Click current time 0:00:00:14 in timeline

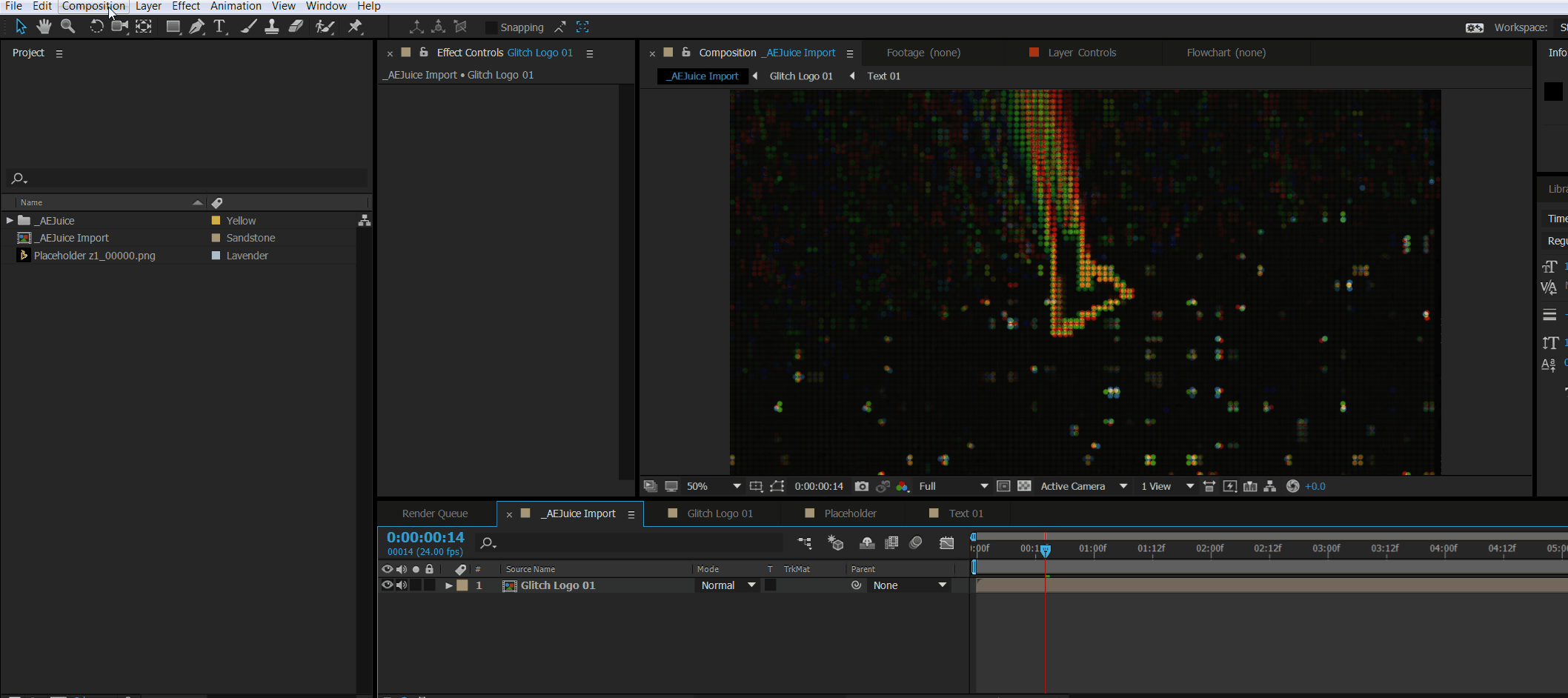coord(425,537)
